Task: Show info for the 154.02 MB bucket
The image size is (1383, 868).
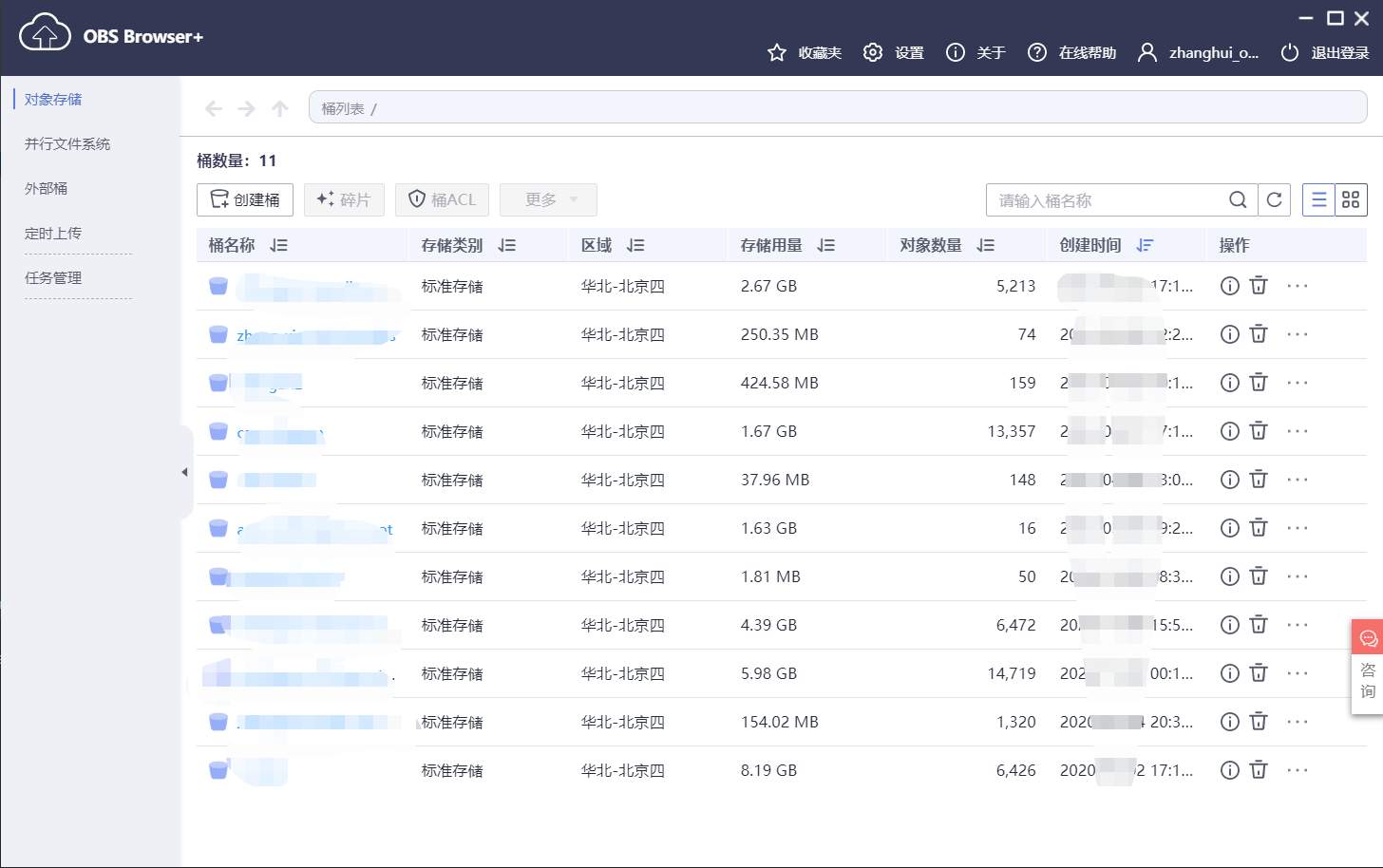Action: tap(1230, 721)
